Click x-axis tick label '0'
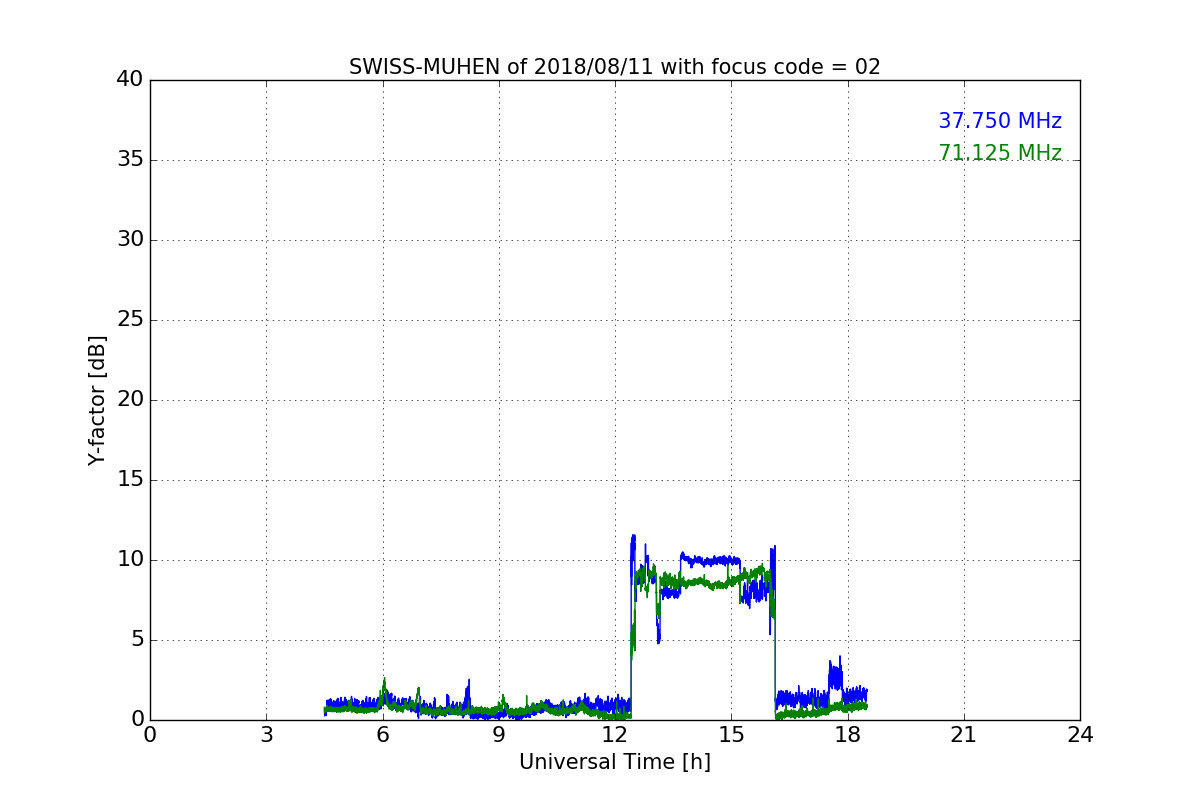 pos(150,734)
